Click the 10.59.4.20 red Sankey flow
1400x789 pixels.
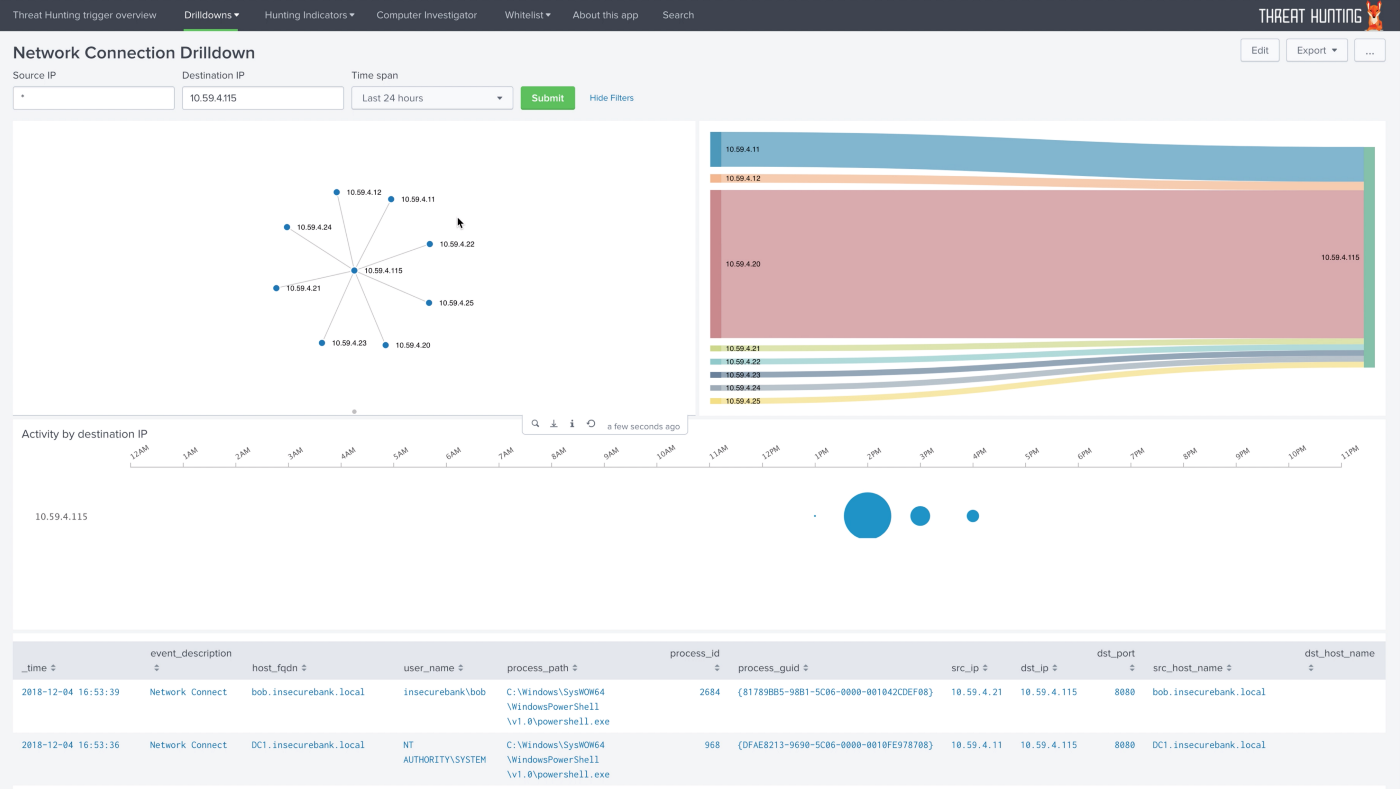coord(1040,264)
